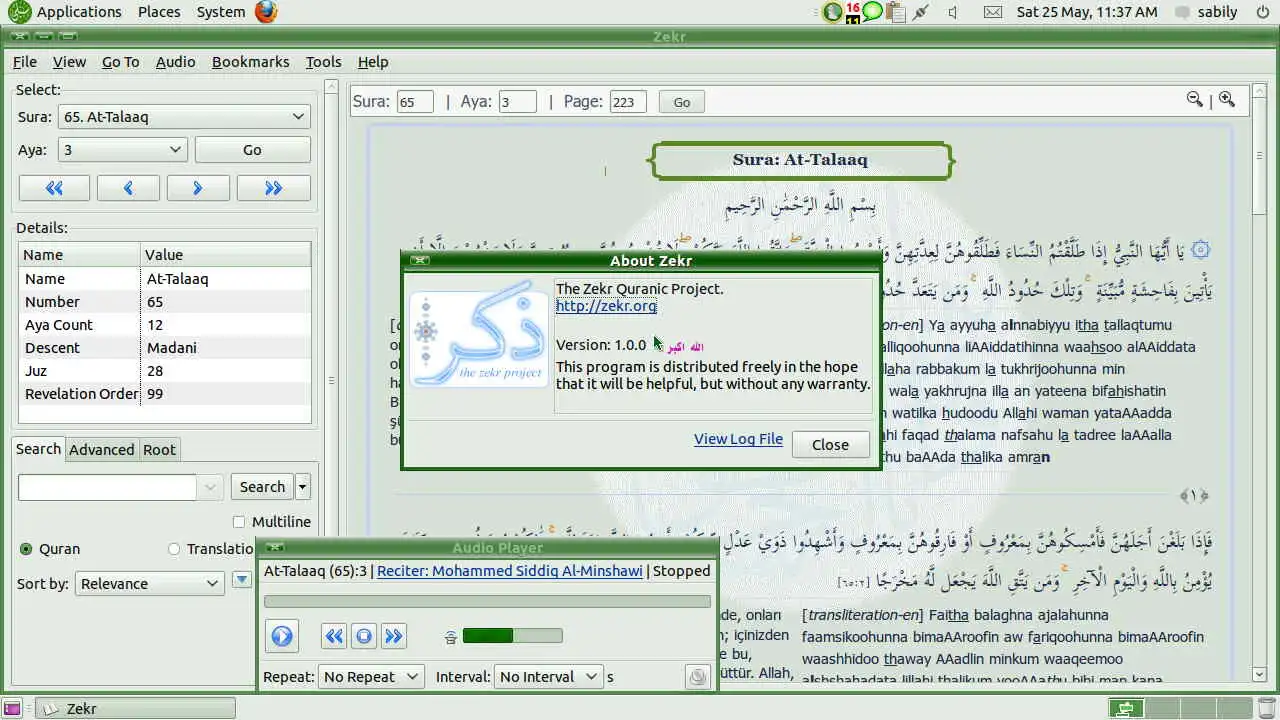Skip to next aya in the Audio Player
This screenshot has height=720, width=1280.
(393, 636)
